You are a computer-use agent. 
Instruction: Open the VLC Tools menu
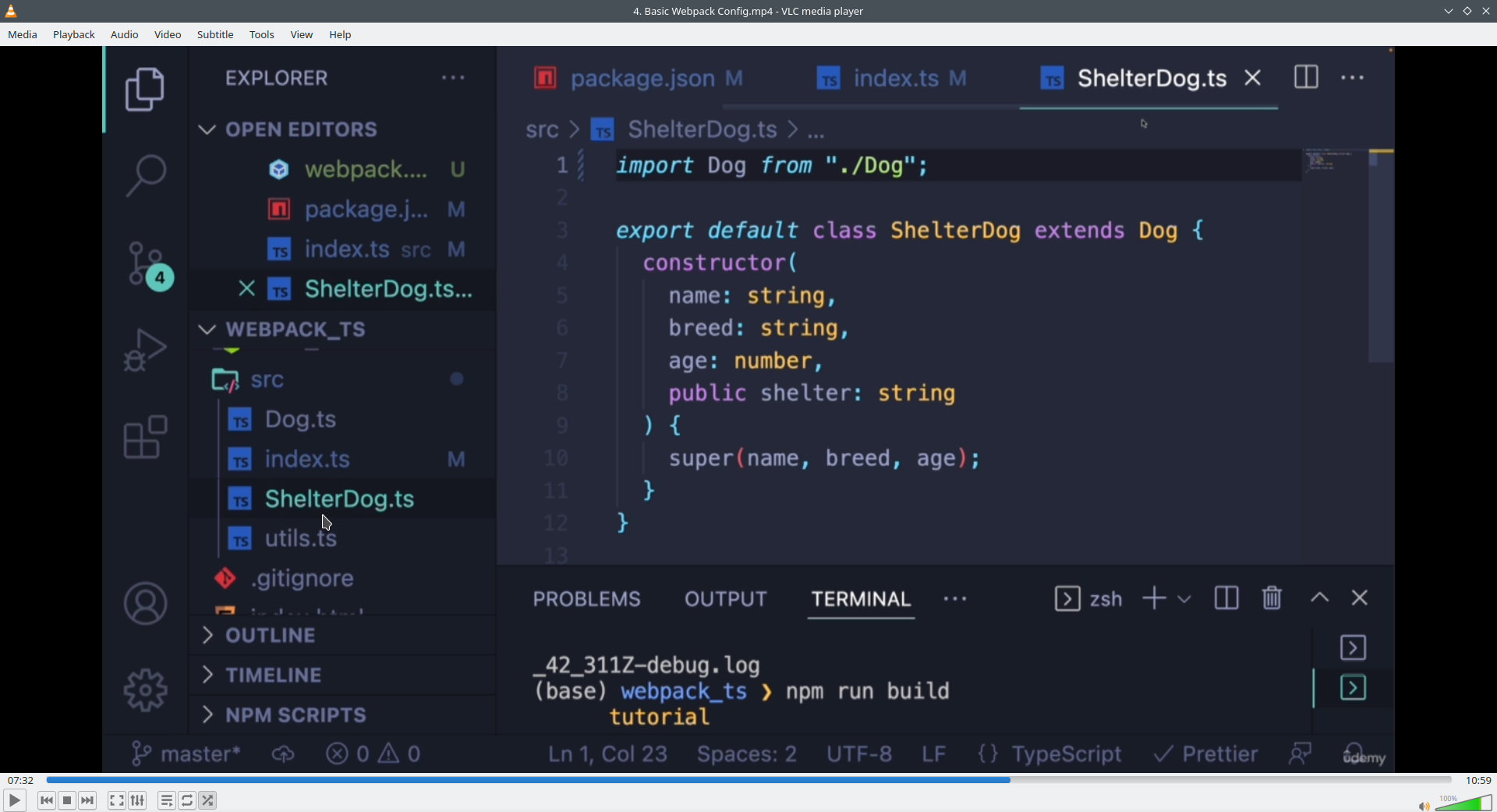coord(262,34)
